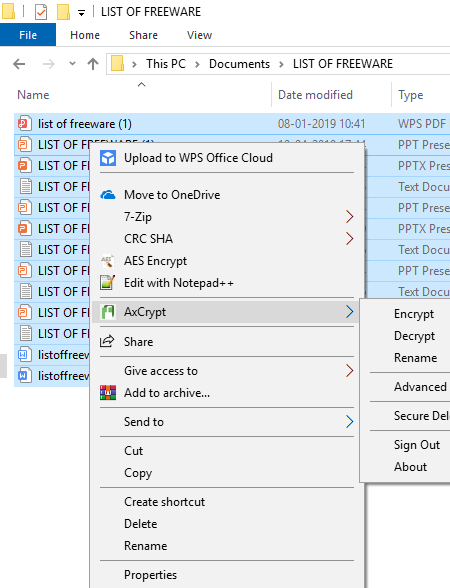Click the AxCrypt green icon

click(x=108, y=312)
